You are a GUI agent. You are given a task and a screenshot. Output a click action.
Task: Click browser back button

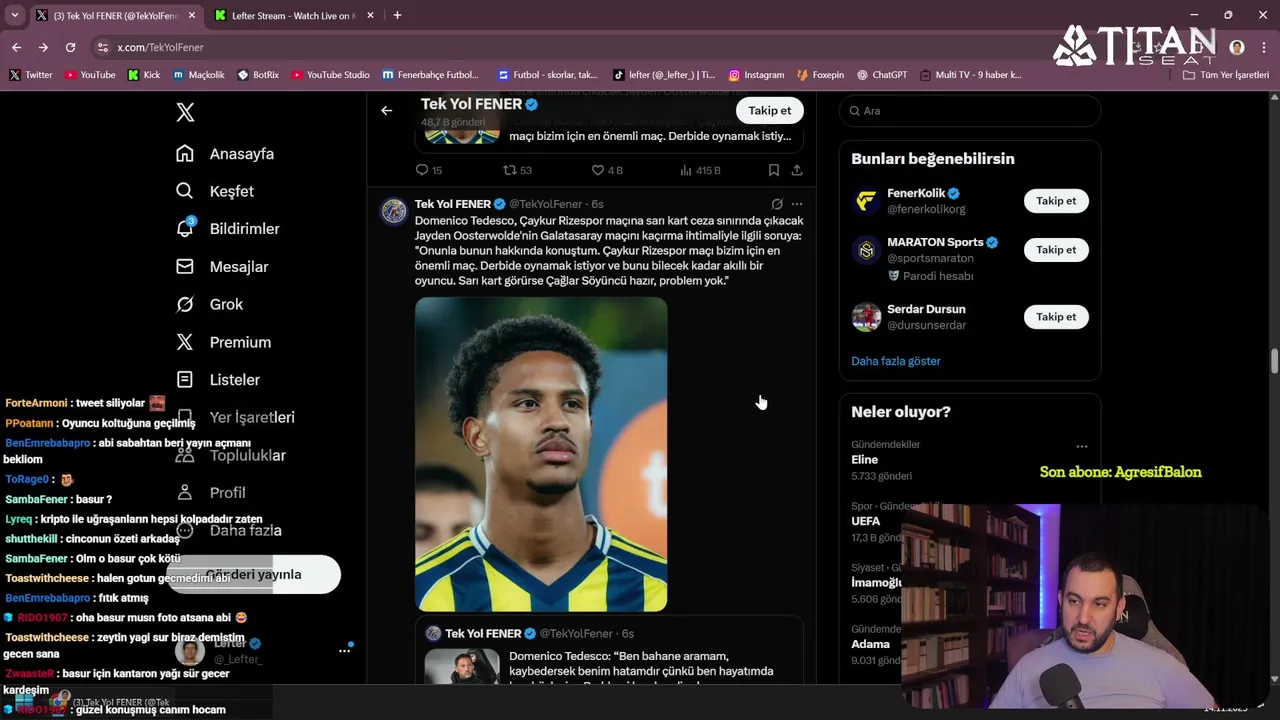click(x=16, y=47)
